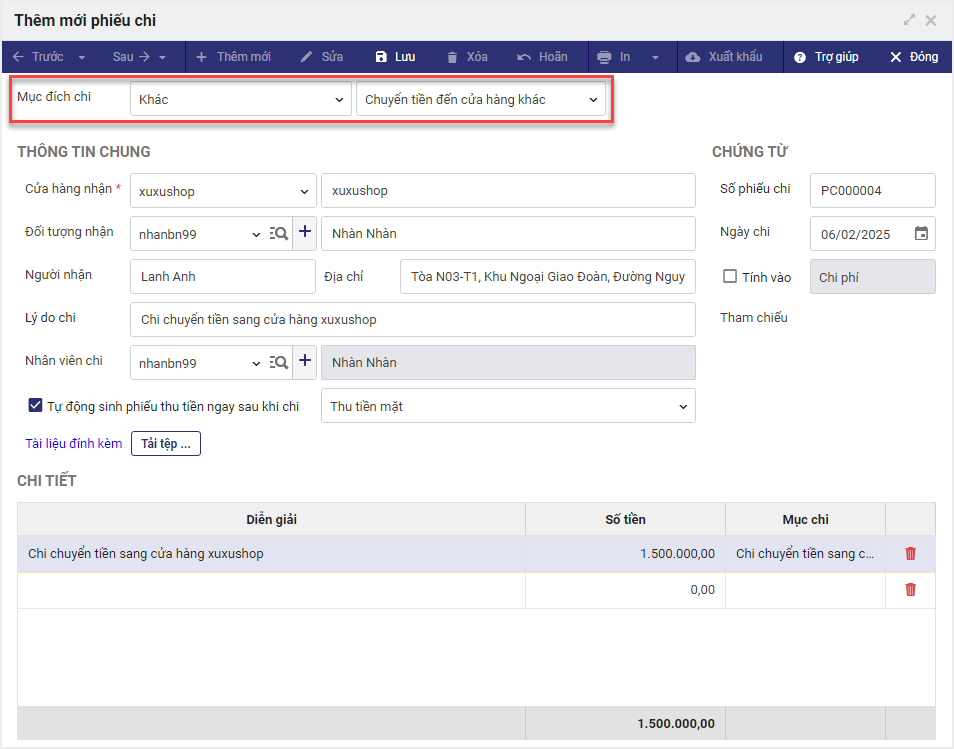Click the Đóng button in toolbar
954x749 pixels.
pos(914,57)
